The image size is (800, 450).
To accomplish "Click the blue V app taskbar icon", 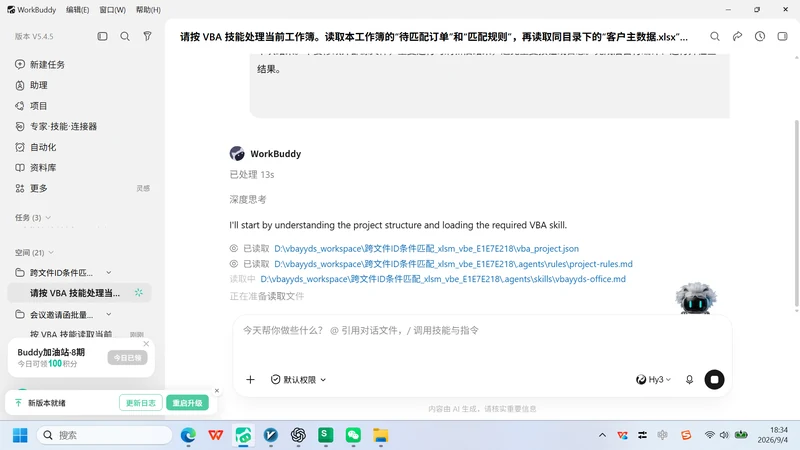I will click(271, 435).
